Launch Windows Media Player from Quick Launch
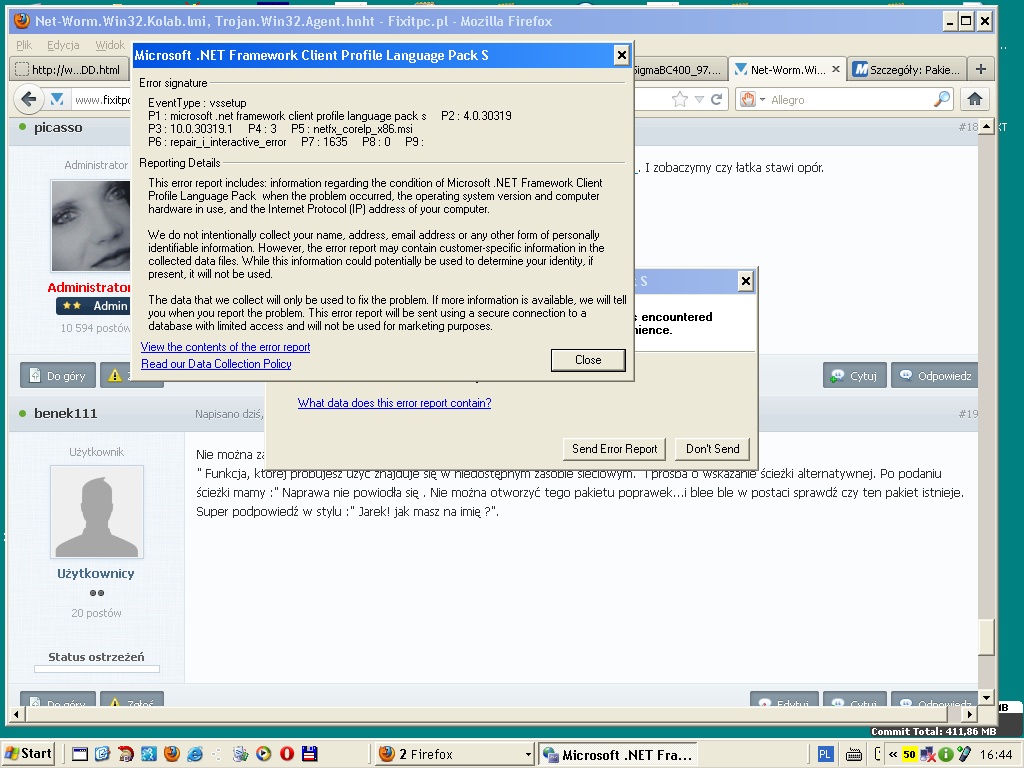Screen dimensions: 1024x768 tap(264, 754)
